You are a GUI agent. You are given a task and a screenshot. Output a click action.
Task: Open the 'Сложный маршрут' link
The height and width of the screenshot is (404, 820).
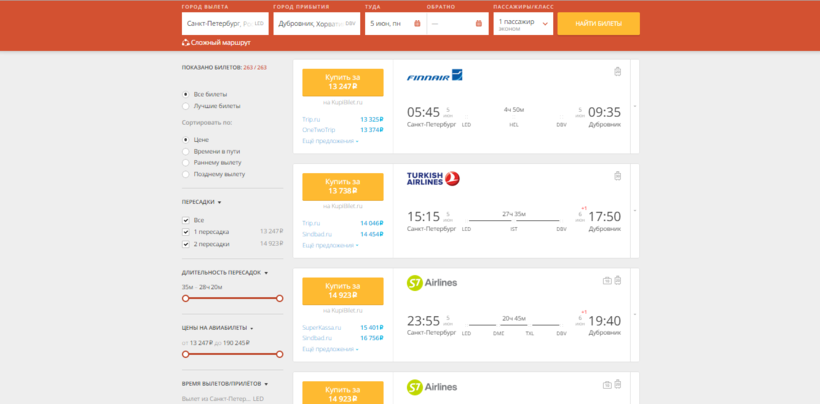[x=216, y=43]
